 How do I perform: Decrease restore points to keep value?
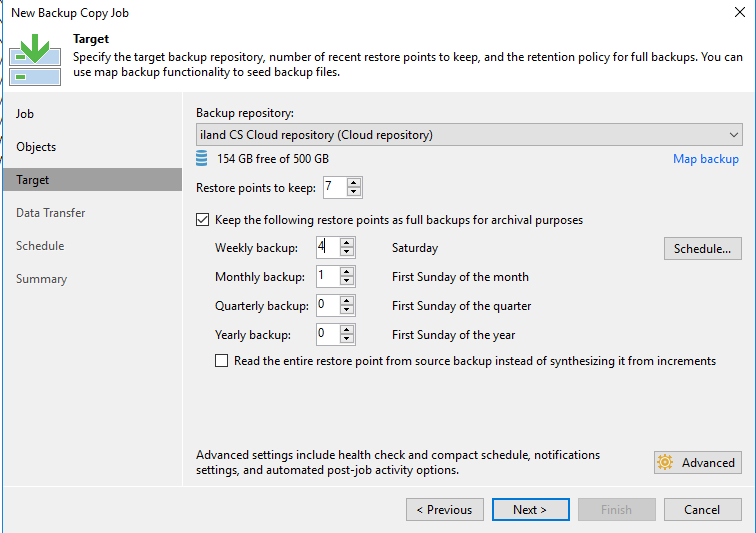pos(355,192)
